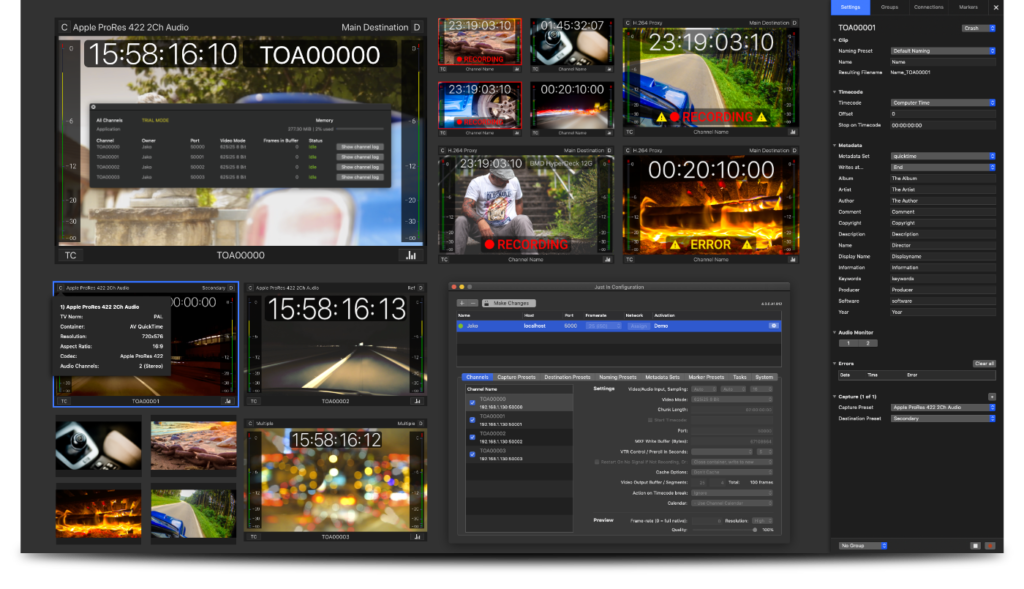Add a server with the plus button
1024x589 pixels.
coord(462,303)
